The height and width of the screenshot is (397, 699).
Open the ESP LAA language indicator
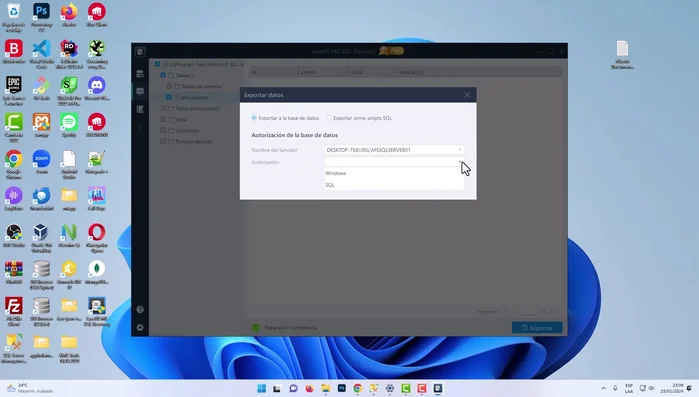tap(629, 389)
